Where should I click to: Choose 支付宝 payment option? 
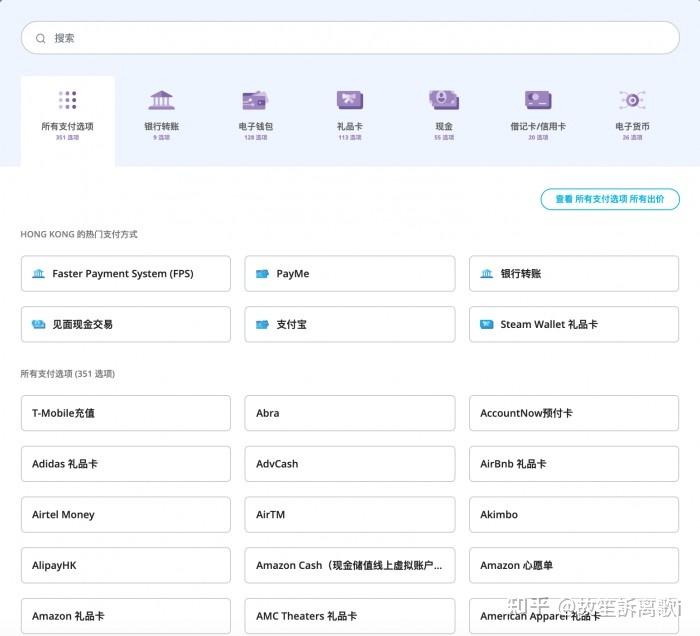pos(350,324)
